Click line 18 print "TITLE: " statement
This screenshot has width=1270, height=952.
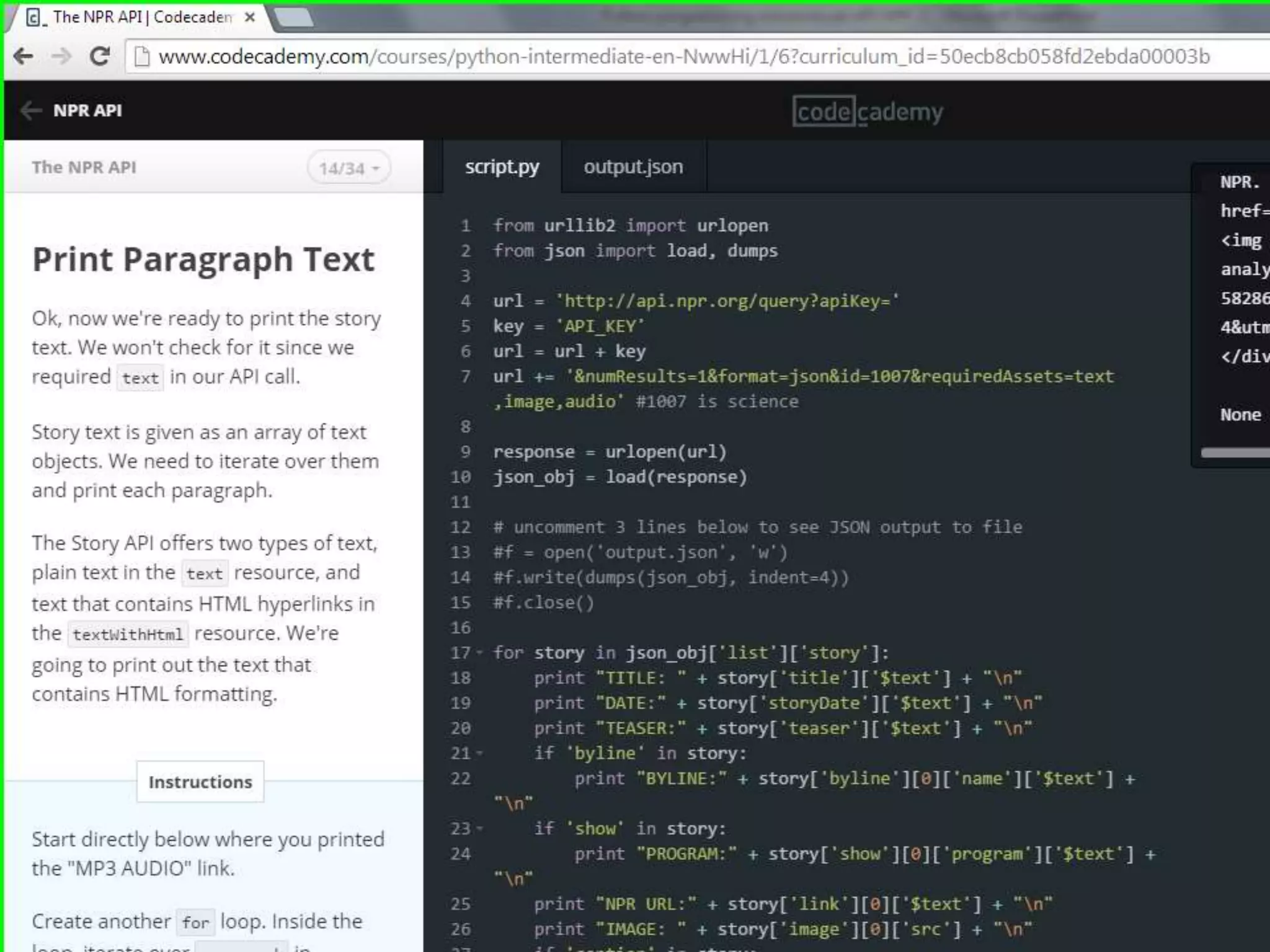click(x=778, y=678)
